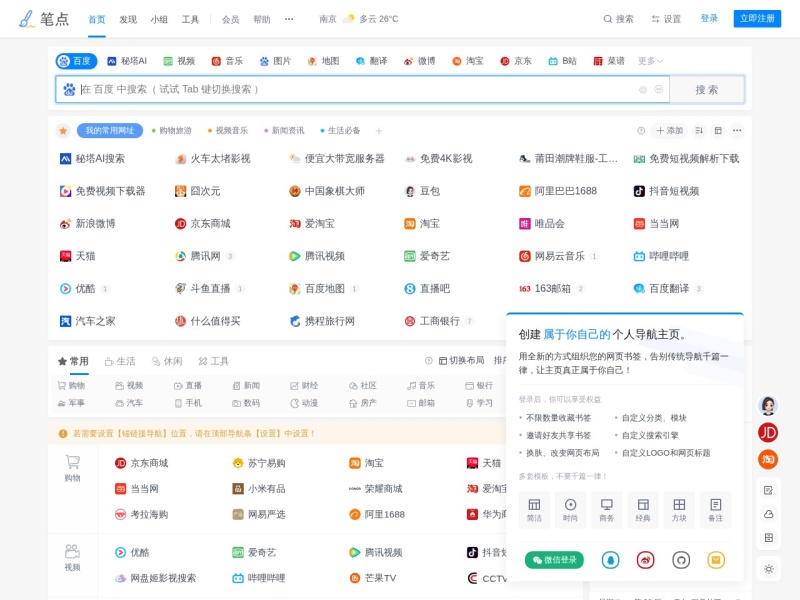Open 哔哩哔哩 bookmark in favorites
This screenshot has width=800, height=600.
tap(661, 256)
